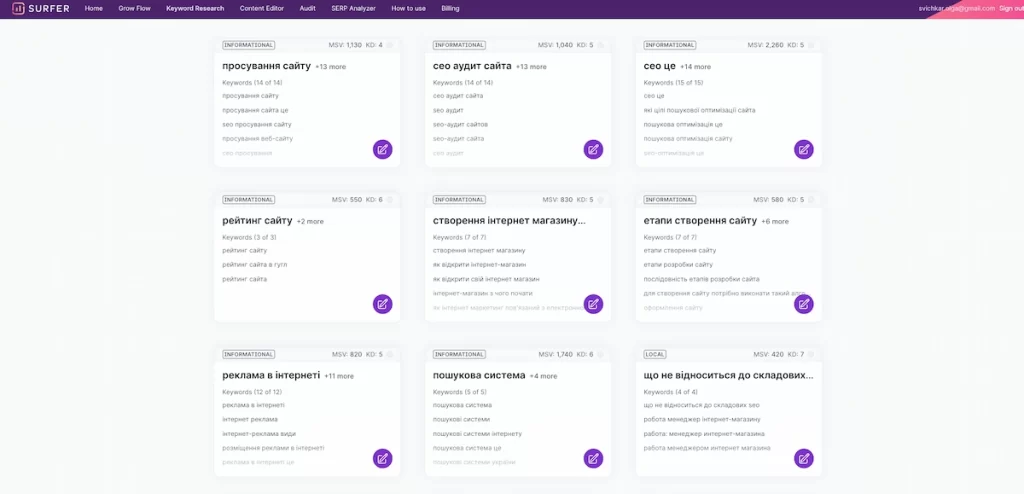Click Informational badge on рейтинг сайту card
The height and width of the screenshot is (494, 1024).
[x=248, y=200]
